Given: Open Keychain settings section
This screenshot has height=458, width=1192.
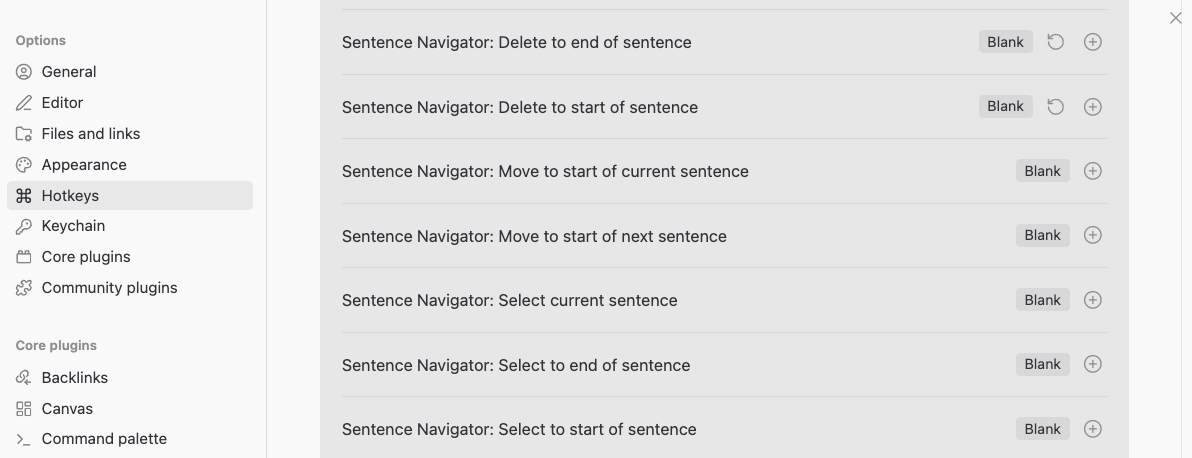Looking at the screenshot, I should 73,226.
